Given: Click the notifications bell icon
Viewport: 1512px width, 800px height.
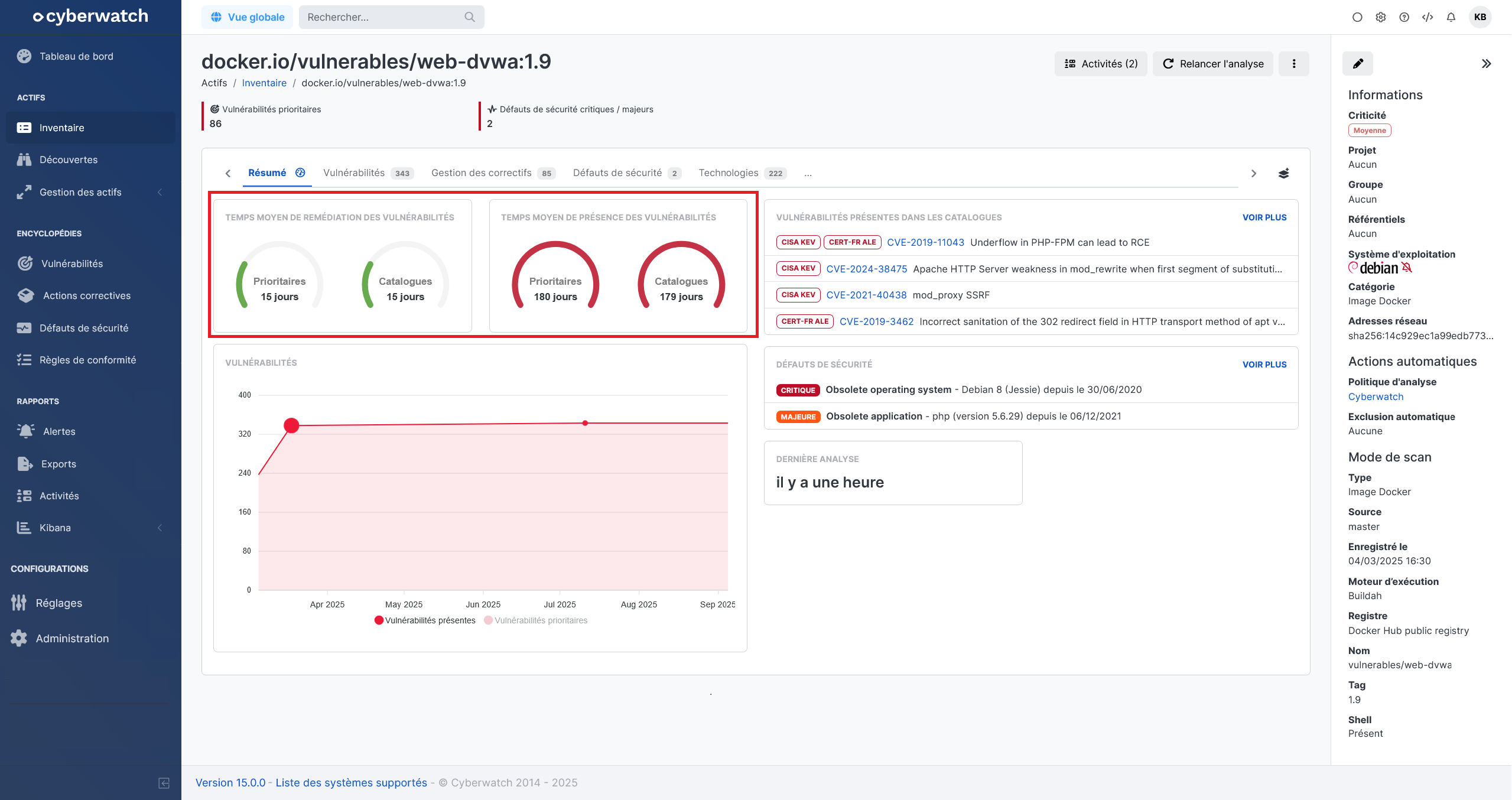Looking at the screenshot, I should pos(1451,17).
